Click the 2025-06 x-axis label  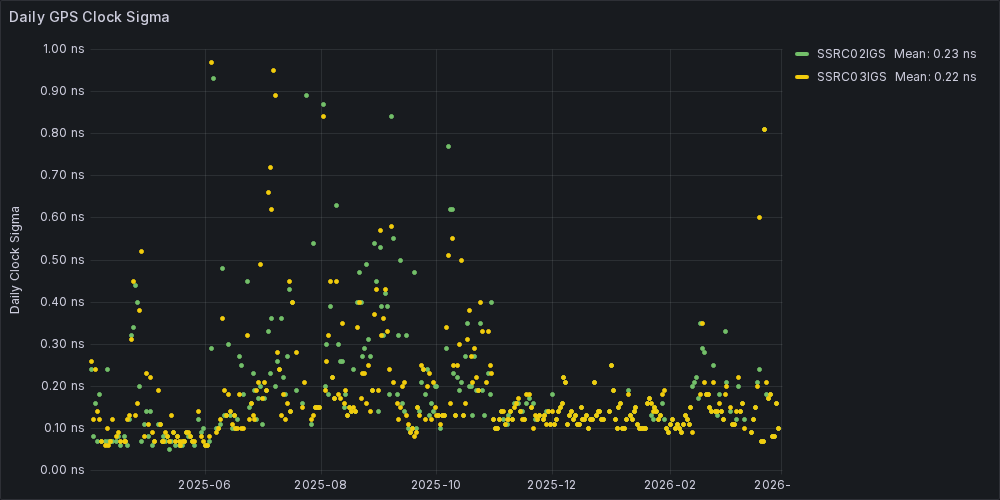(x=205, y=484)
